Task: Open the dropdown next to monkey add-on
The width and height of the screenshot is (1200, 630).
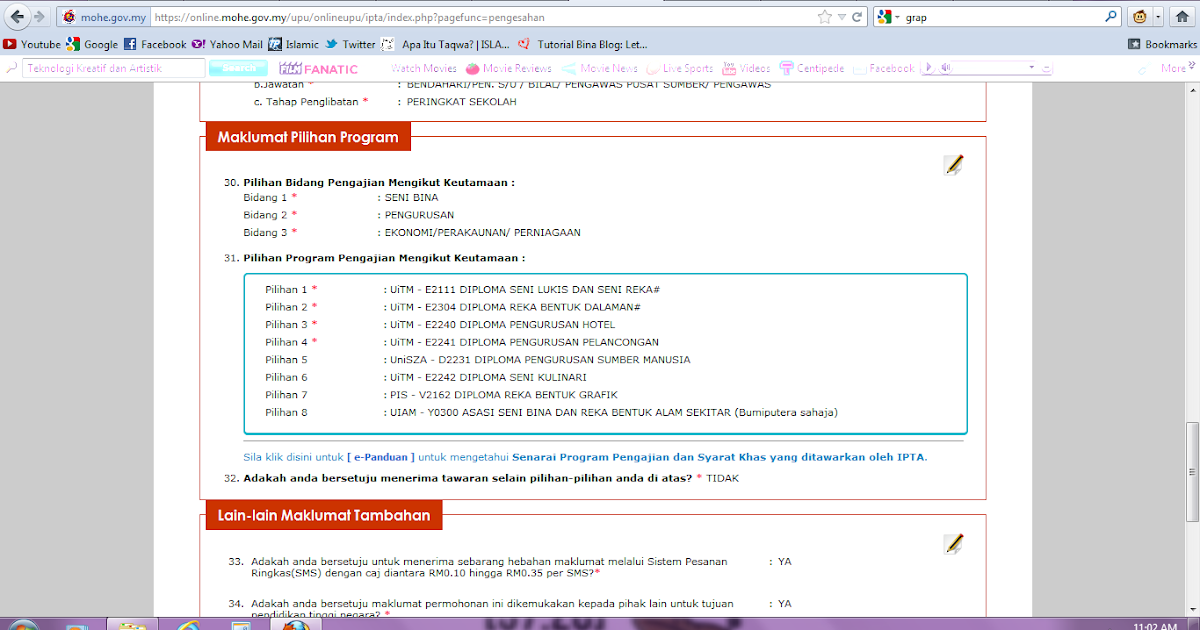Action: click(x=1158, y=17)
